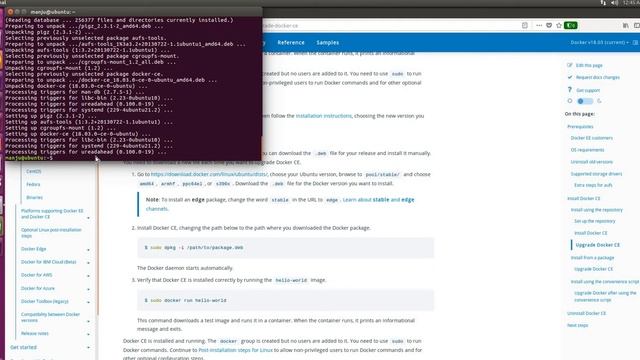Open the Reference tab in docs navbar
The width and height of the screenshot is (640, 360).
(291, 42)
